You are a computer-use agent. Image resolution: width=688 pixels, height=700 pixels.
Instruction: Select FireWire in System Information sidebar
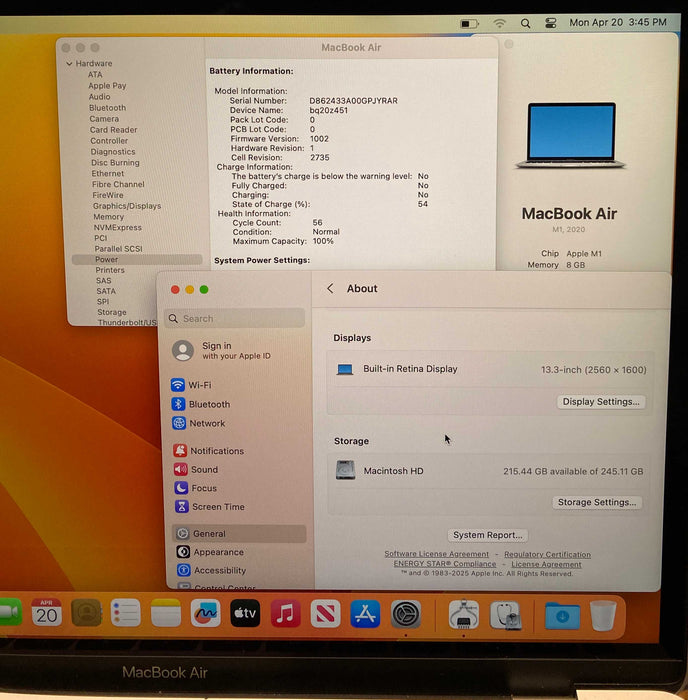108,195
